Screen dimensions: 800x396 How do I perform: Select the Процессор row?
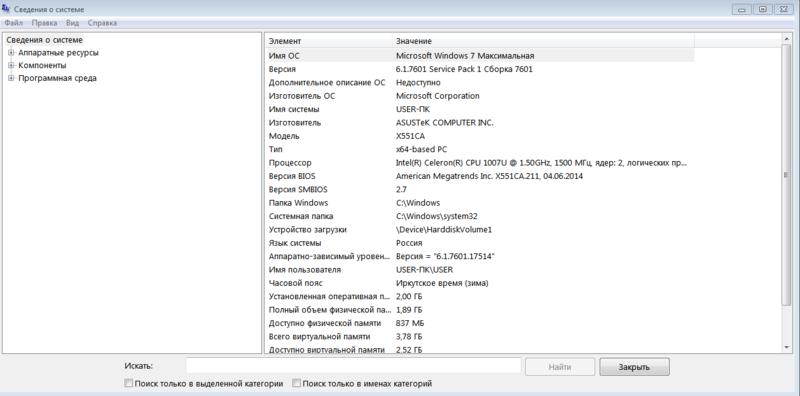480,163
